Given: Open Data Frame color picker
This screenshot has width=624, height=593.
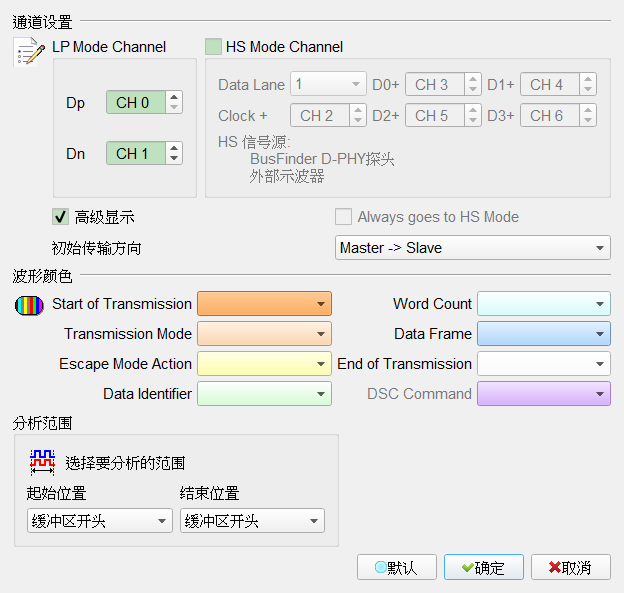Looking at the screenshot, I should click(544, 334).
